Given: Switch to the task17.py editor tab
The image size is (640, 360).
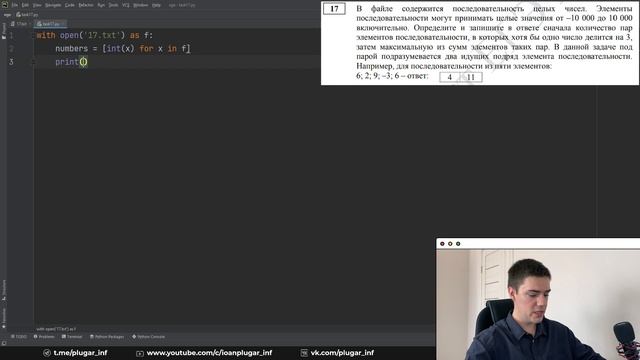Looking at the screenshot, I should (49, 24).
